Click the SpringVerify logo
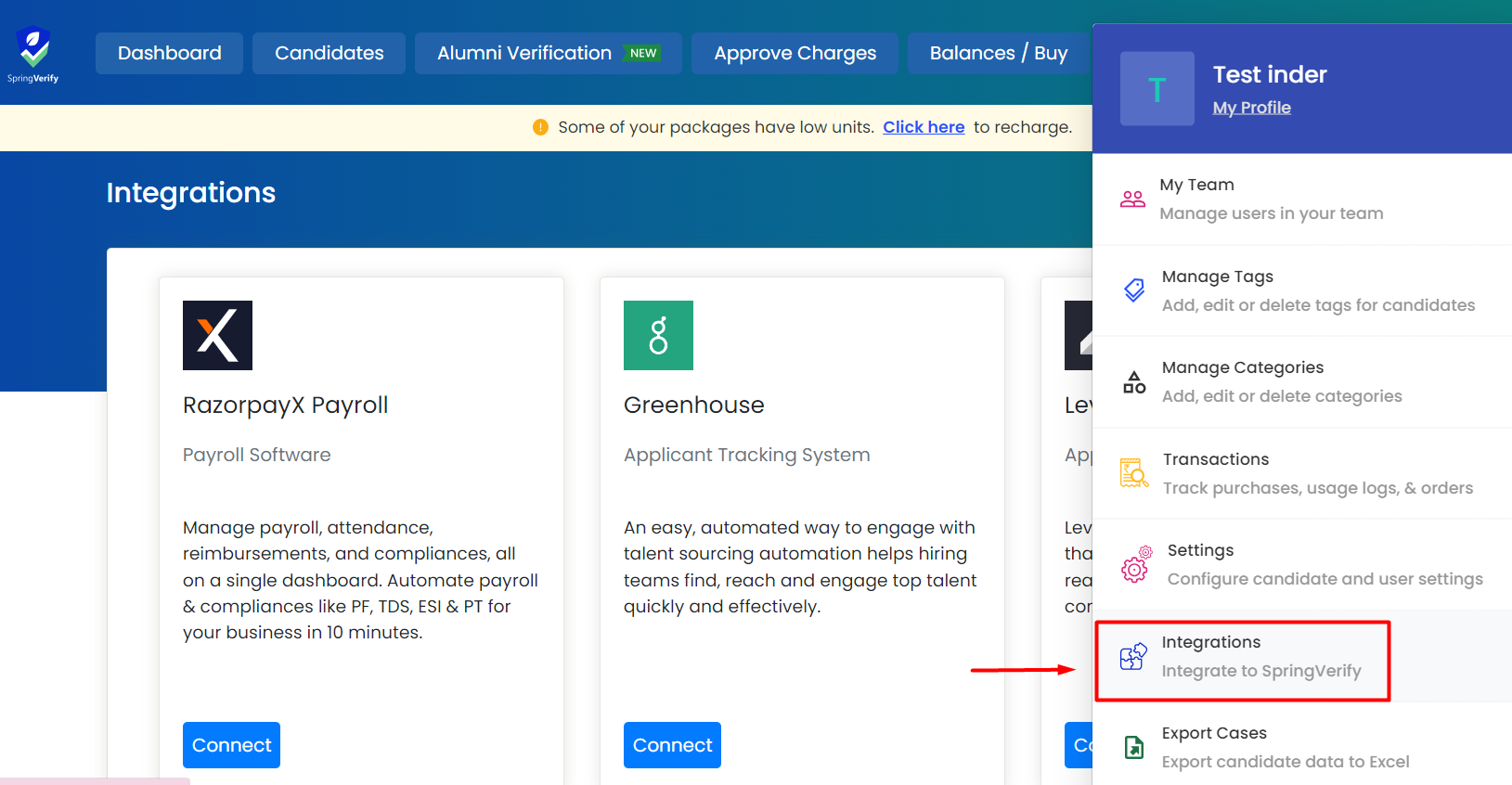Image resolution: width=1512 pixels, height=785 pixels. tap(33, 54)
